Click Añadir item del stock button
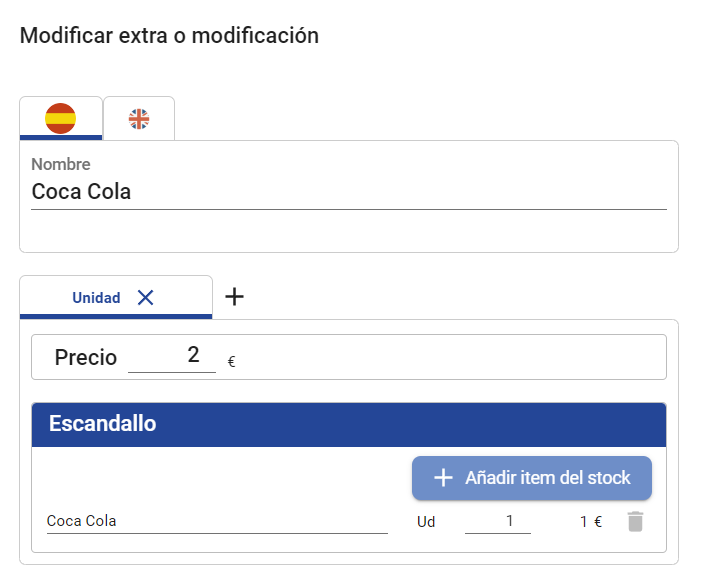The width and height of the screenshot is (703, 583). tap(532, 478)
